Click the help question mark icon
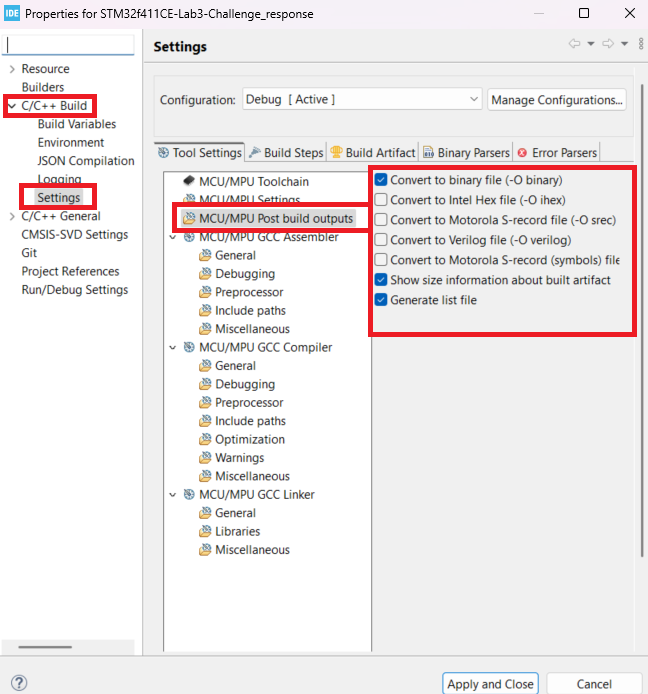648x694 pixels. pos(18,683)
